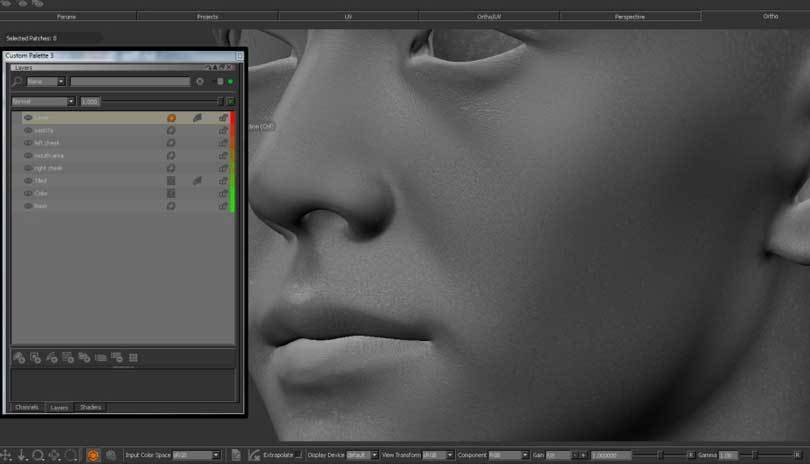Viewport: 810px width, 464px height.
Task: Toggle the lock icon on the Base layer
Action: (223, 206)
